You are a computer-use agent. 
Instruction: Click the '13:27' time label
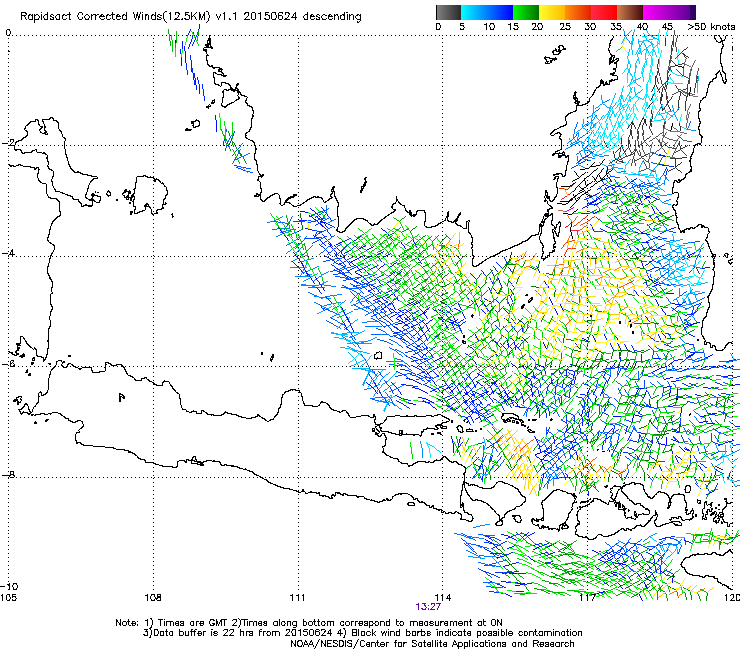point(428,607)
